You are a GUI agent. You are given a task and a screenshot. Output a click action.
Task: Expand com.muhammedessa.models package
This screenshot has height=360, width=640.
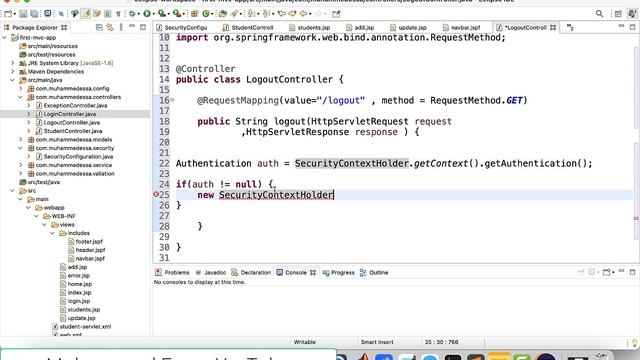click(x=21, y=140)
